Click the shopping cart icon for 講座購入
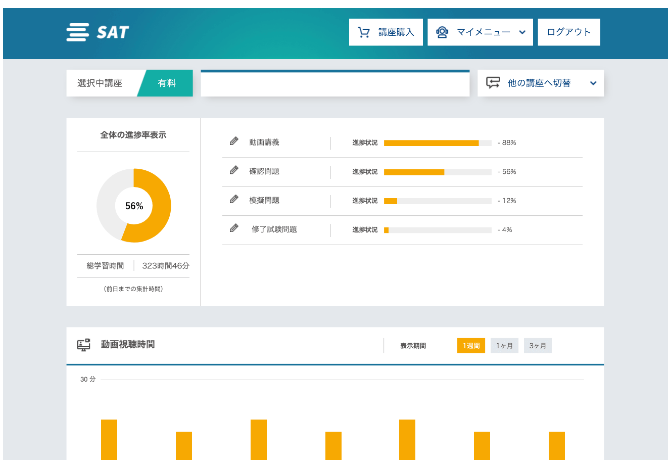 pyautogui.click(x=365, y=32)
